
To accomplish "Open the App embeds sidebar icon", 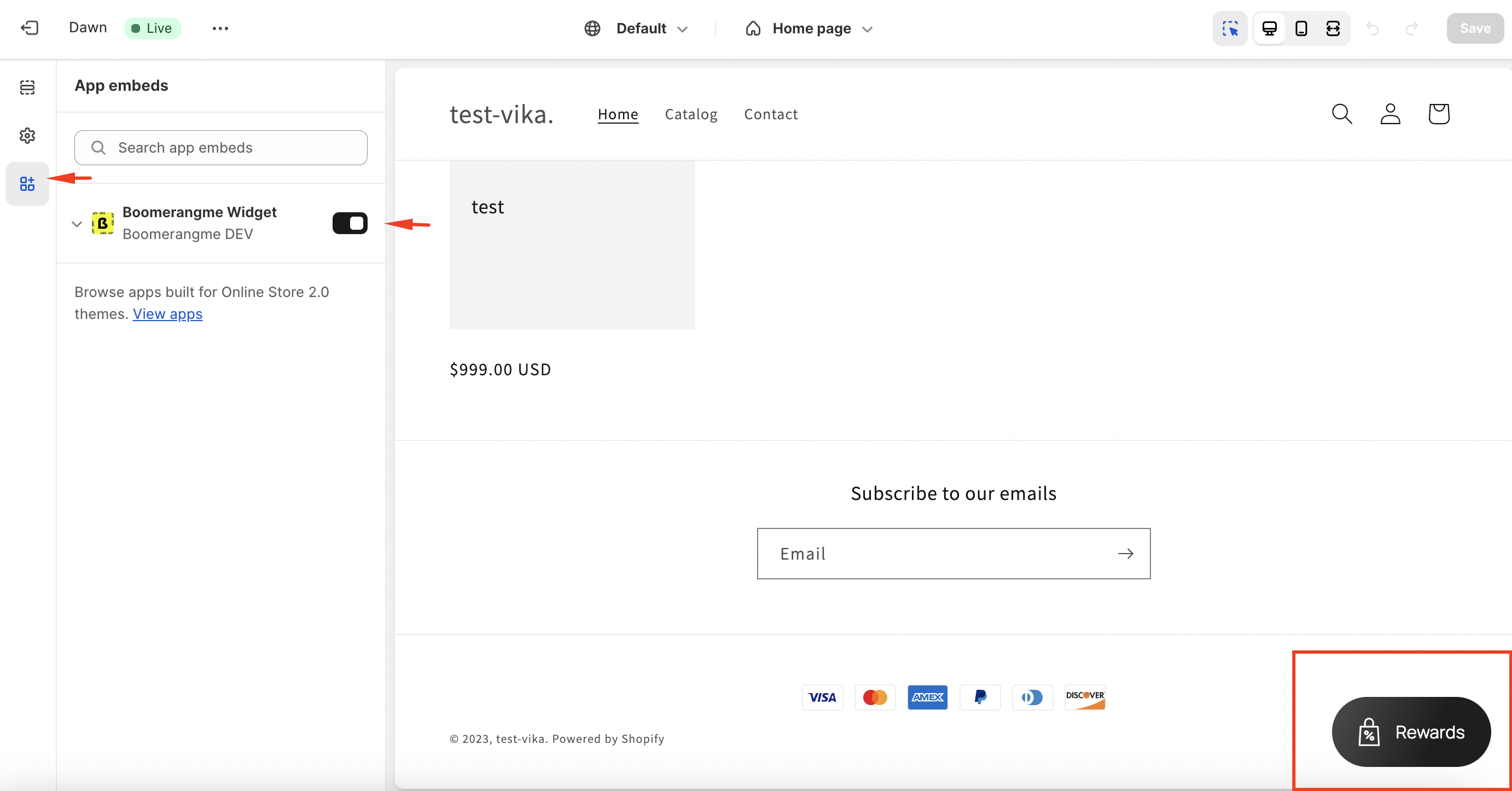I will 27,184.
